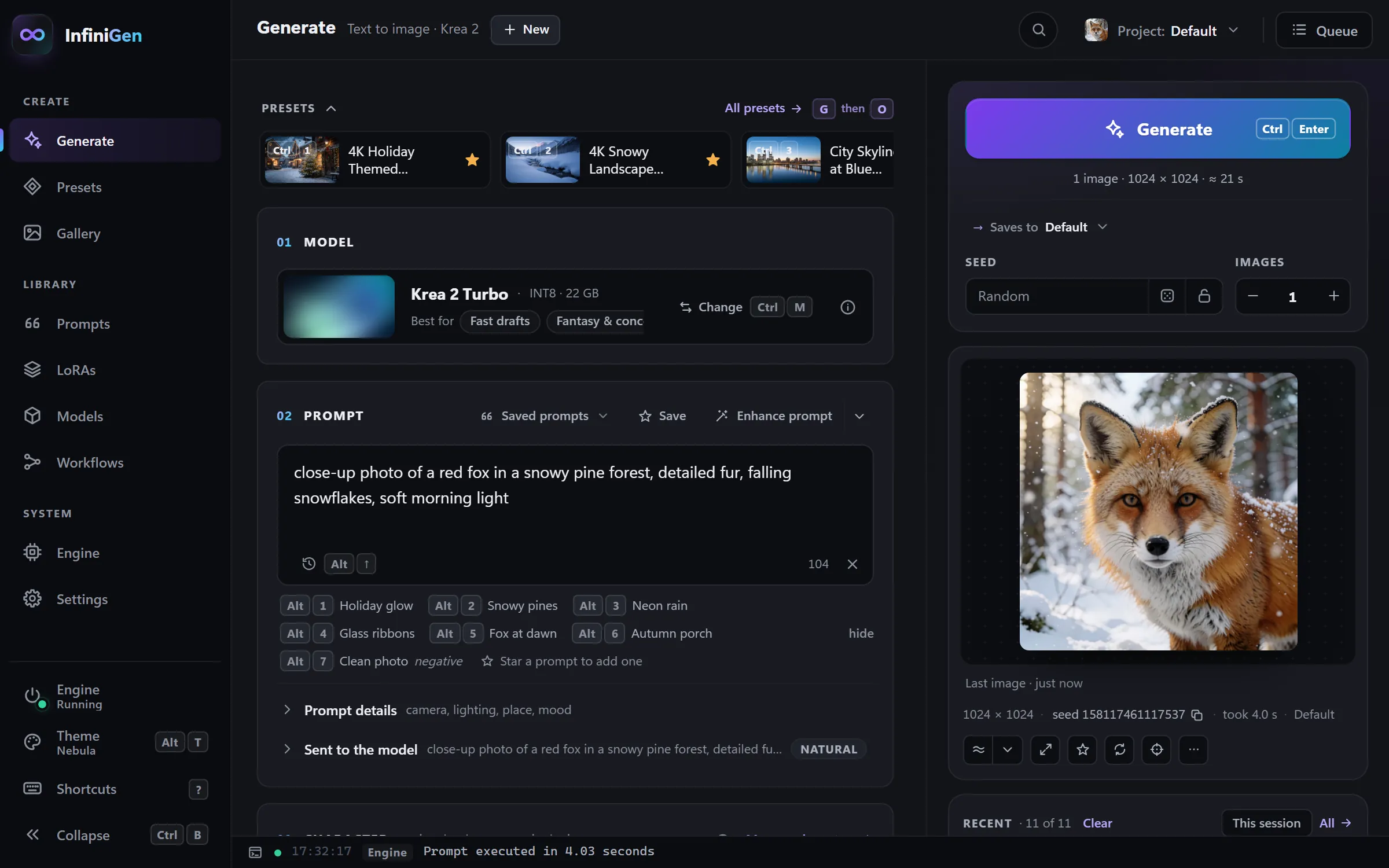The height and width of the screenshot is (868, 1389).
Task: Unstar the 4K Holiday Themed preset
Action: point(472,160)
